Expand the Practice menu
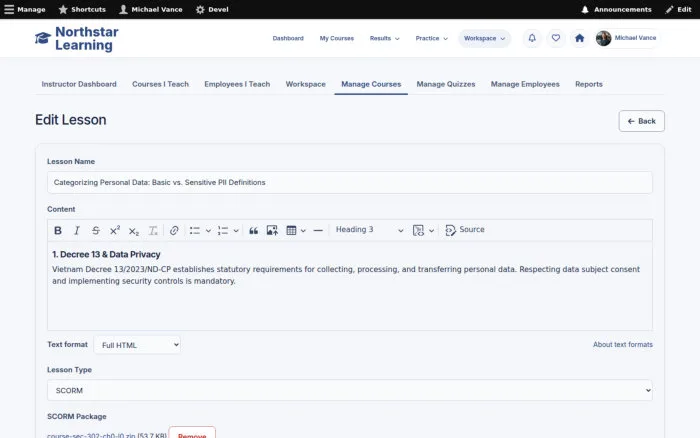 [431, 38]
